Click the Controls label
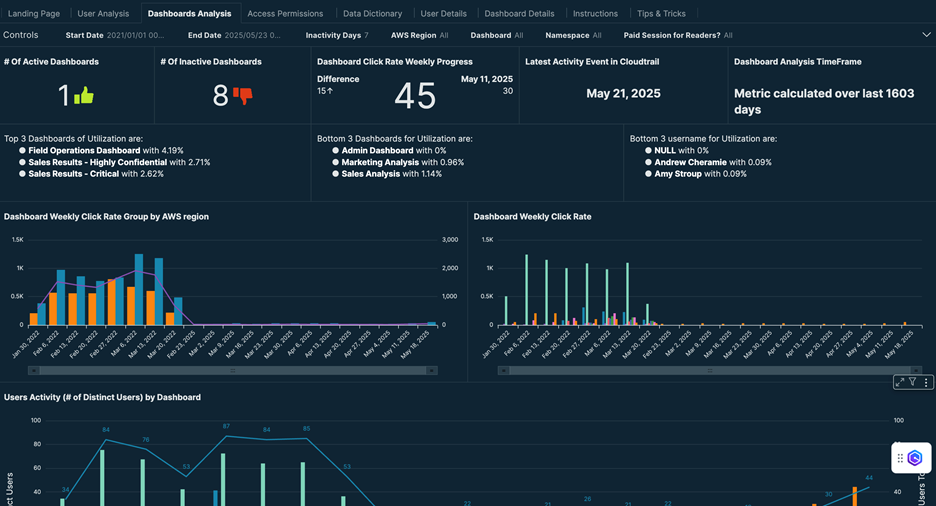This screenshot has height=506, width=936. (21, 35)
